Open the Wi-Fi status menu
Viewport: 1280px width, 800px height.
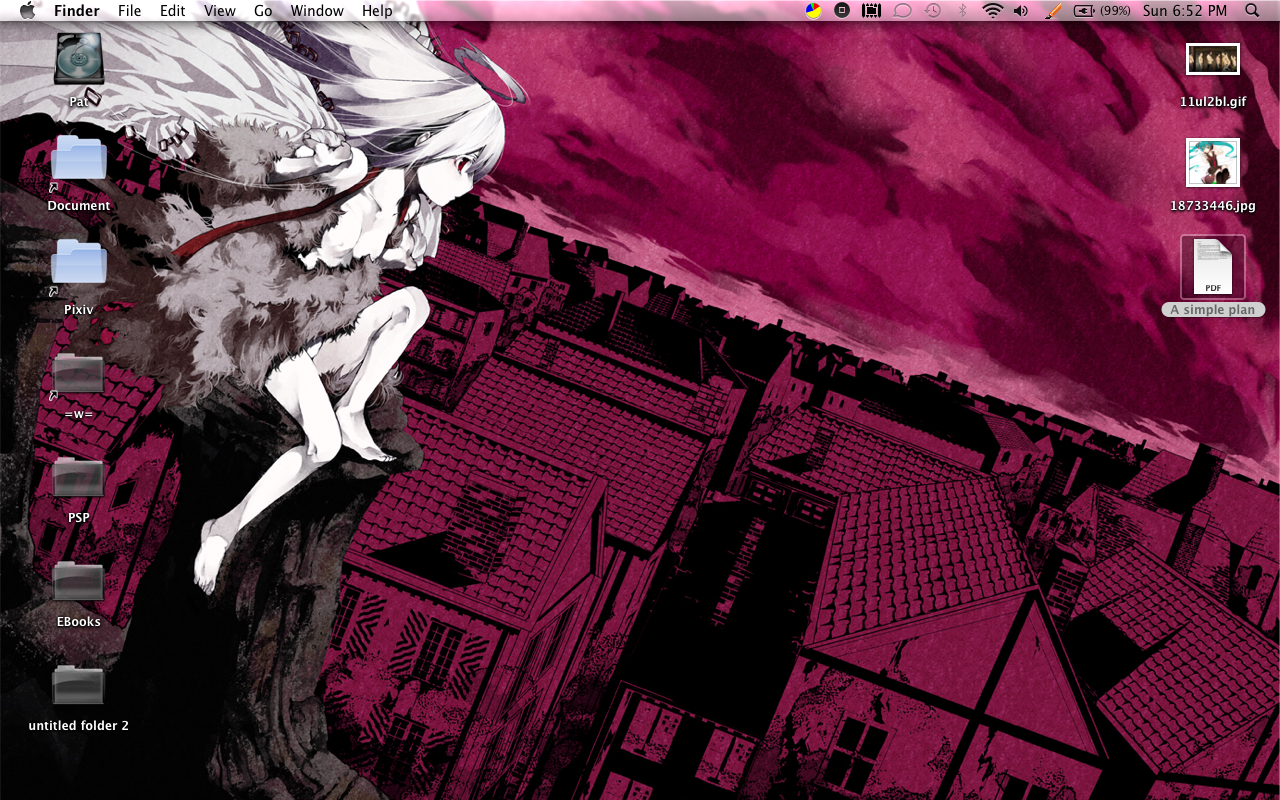click(x=992, y=11)
